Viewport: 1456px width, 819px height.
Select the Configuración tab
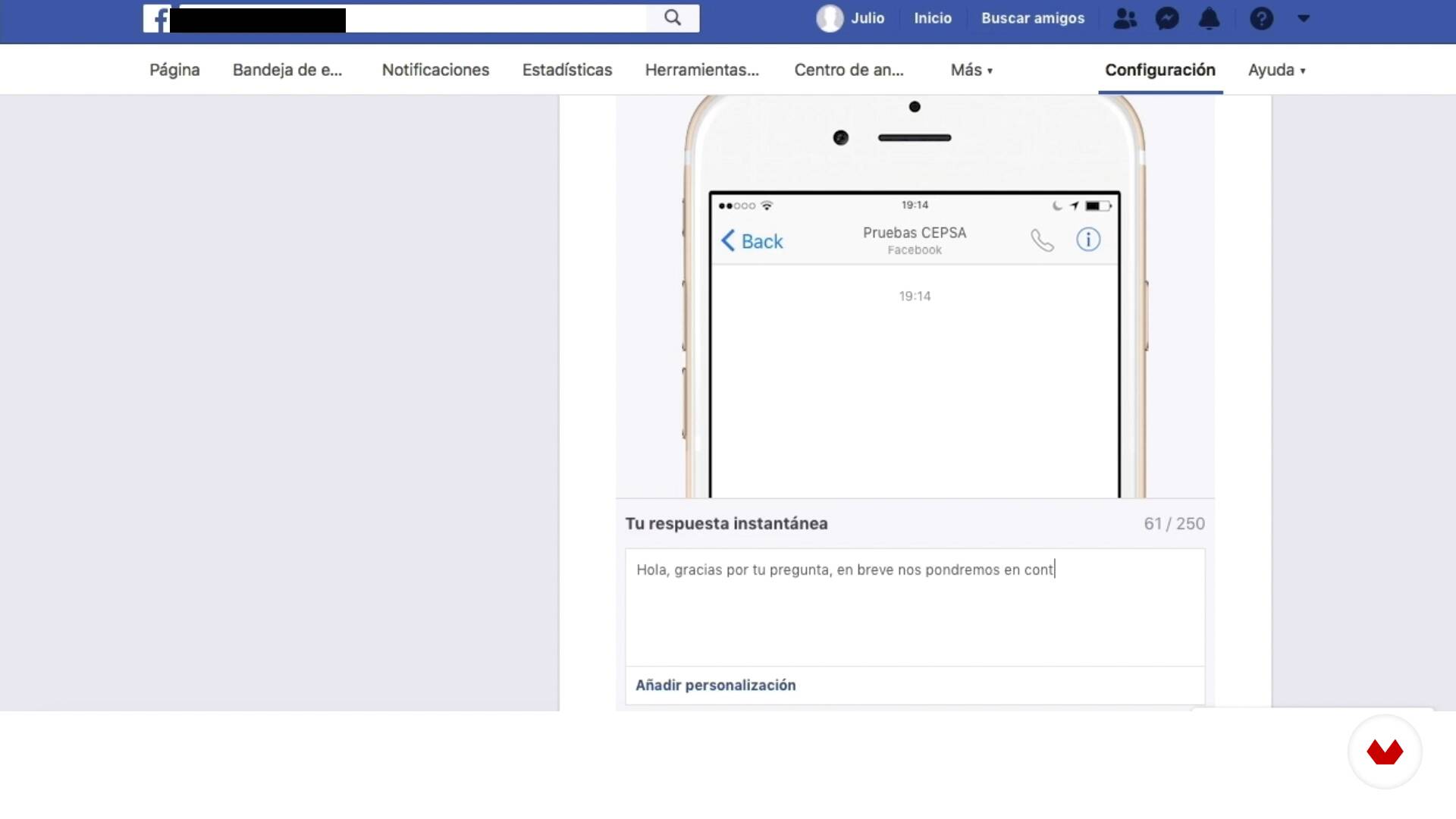pyautogui.click(x=1160, y=70)
